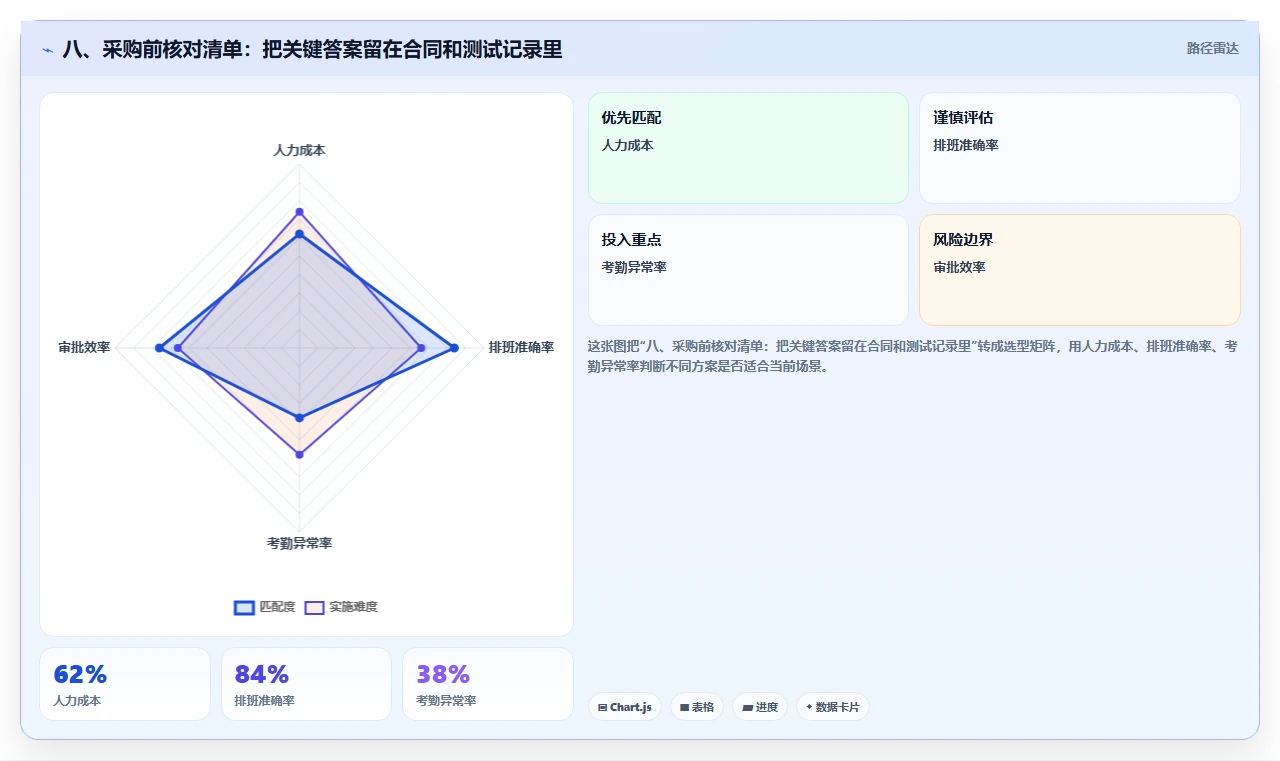The width and height of the screenshot is (1280, 761).
Task: Select the 投入重点 card
Action: [x=748, y=270]
